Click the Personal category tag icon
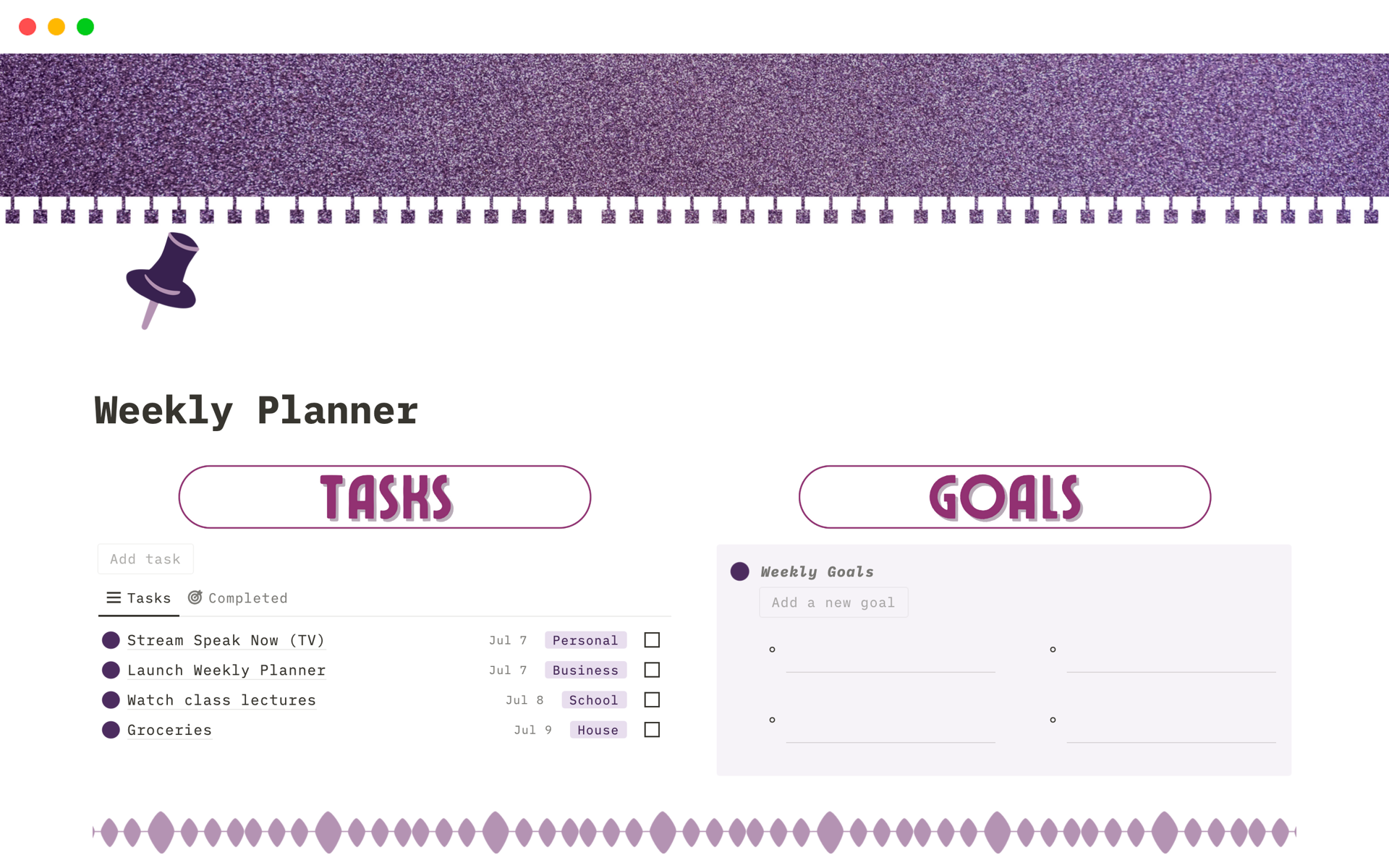The height and width of the screenshot is (868, 1389). click(x=585, y=640)
